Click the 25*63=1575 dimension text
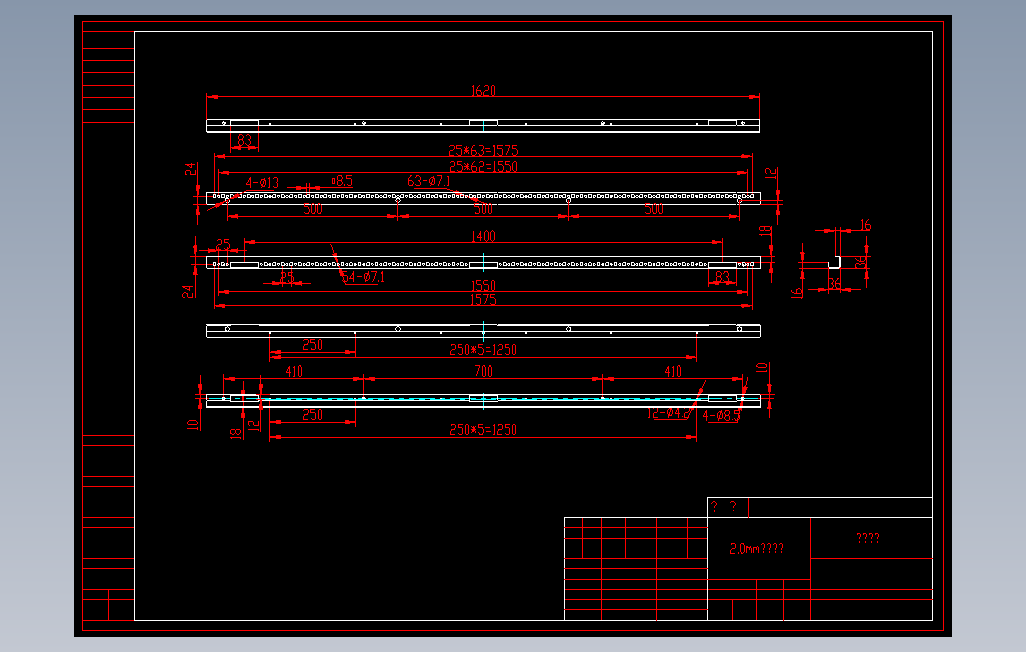 pyautogui.click(x=484, y=151)
